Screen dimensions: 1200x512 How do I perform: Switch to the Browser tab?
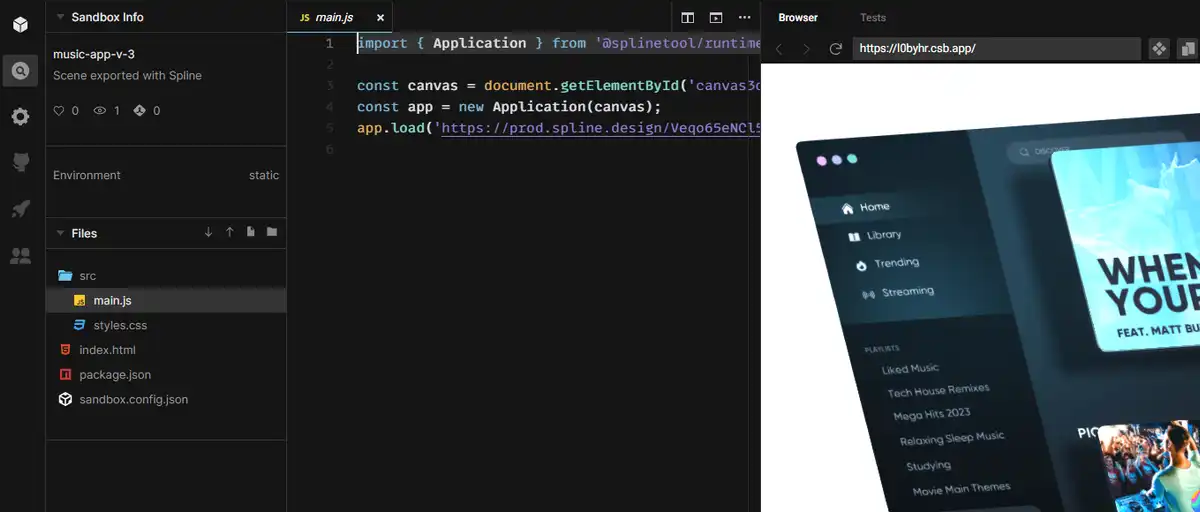coord(798,17)
